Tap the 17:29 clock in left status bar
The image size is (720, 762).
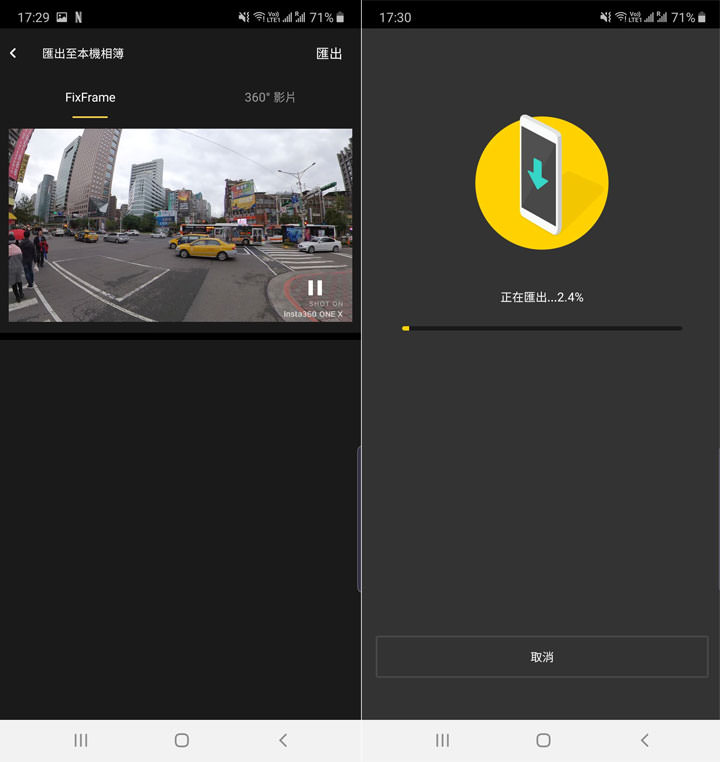[34, 18]
